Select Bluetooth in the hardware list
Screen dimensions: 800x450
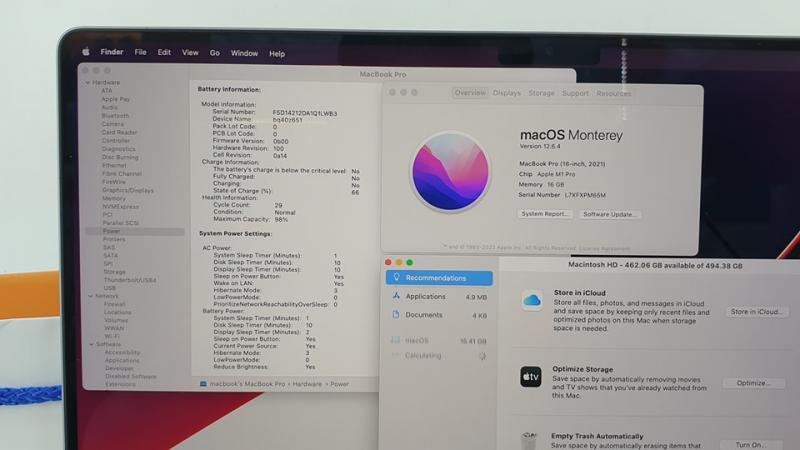pyautogui.click(x=115, y=116)
